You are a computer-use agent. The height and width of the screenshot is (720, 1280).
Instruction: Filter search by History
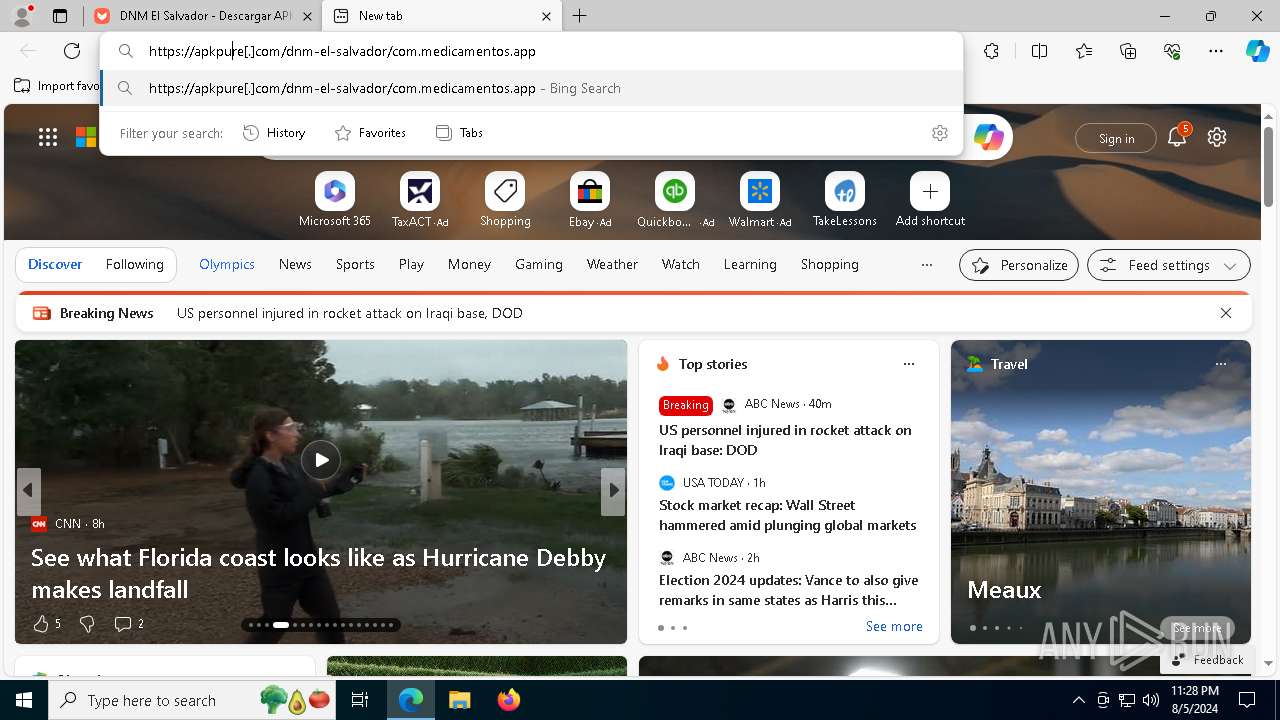click(274, 133)
